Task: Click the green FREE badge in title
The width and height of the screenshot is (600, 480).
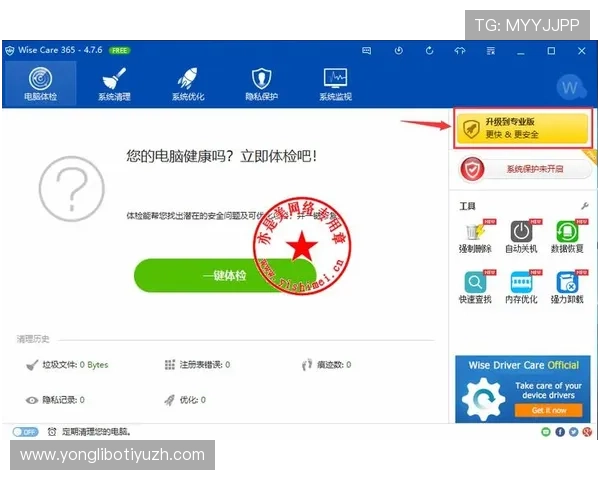Action: pos(119,51)
